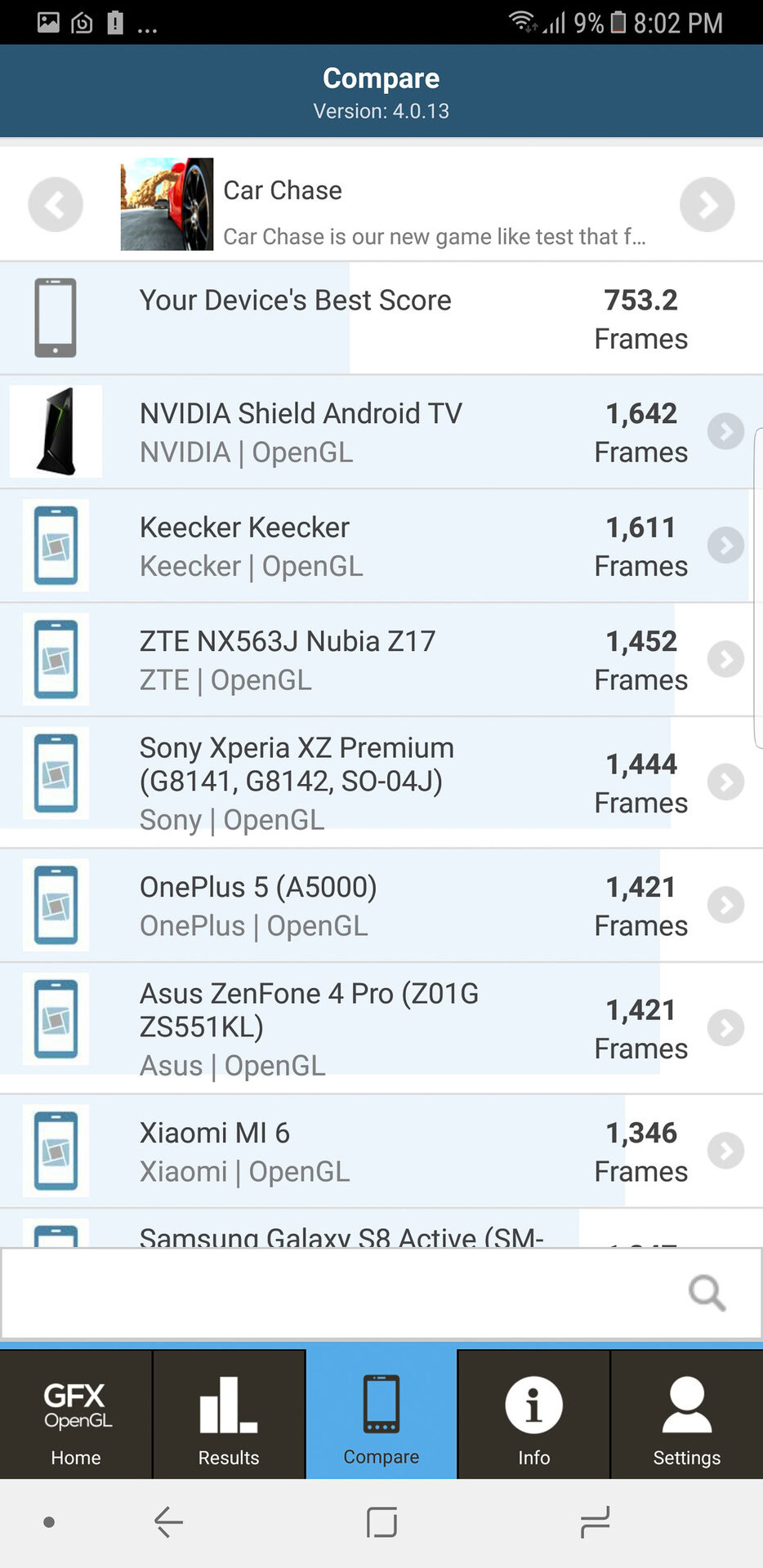Expand Keecker Keecker result chevron
Image resolution: width=763 pixels, height=1568 pixels.
pyautogui.click(x=725, y=546)
